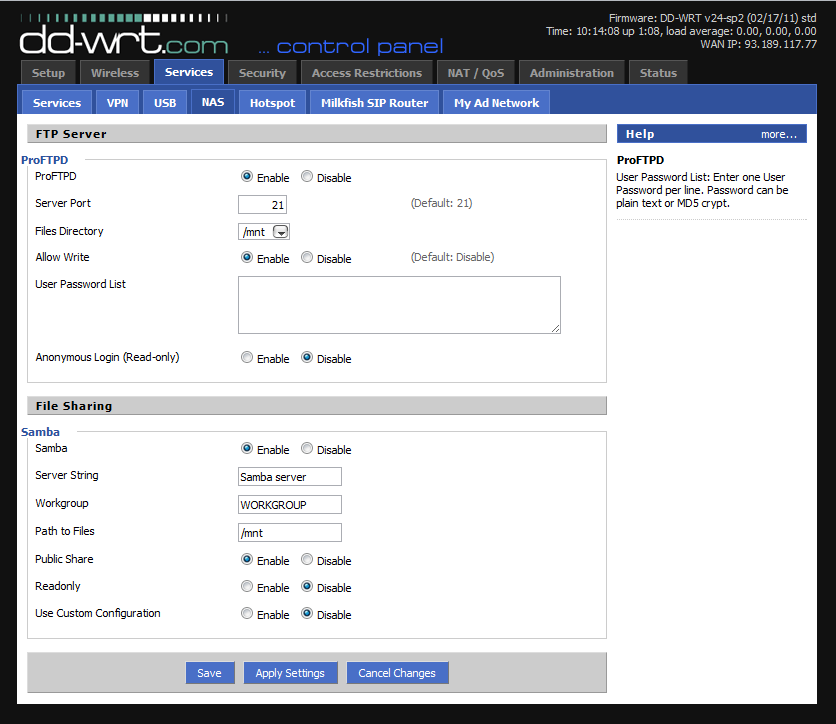Click the Server Port input field

tap(262, 205)
